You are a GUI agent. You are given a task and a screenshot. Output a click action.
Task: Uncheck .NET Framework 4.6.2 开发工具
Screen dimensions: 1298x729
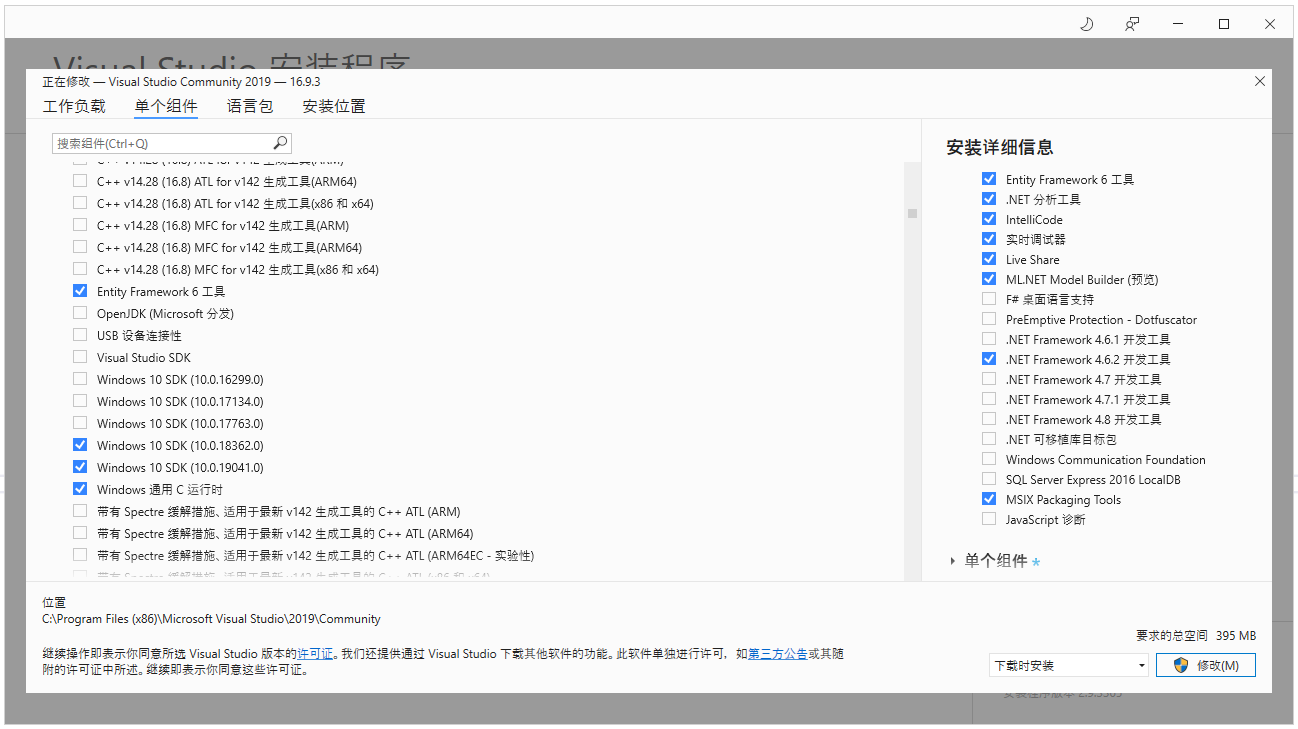pyautogui.click(x=989, y=359)
